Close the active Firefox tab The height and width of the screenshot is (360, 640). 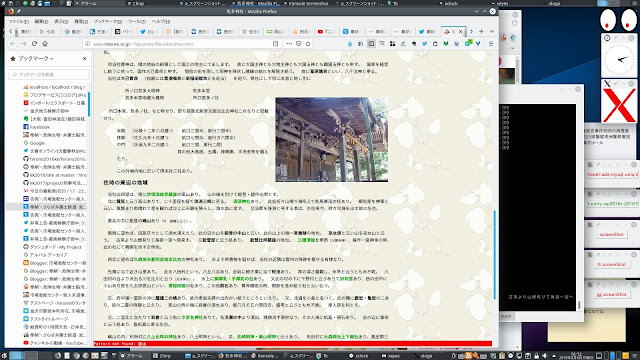tap(461, 31)
